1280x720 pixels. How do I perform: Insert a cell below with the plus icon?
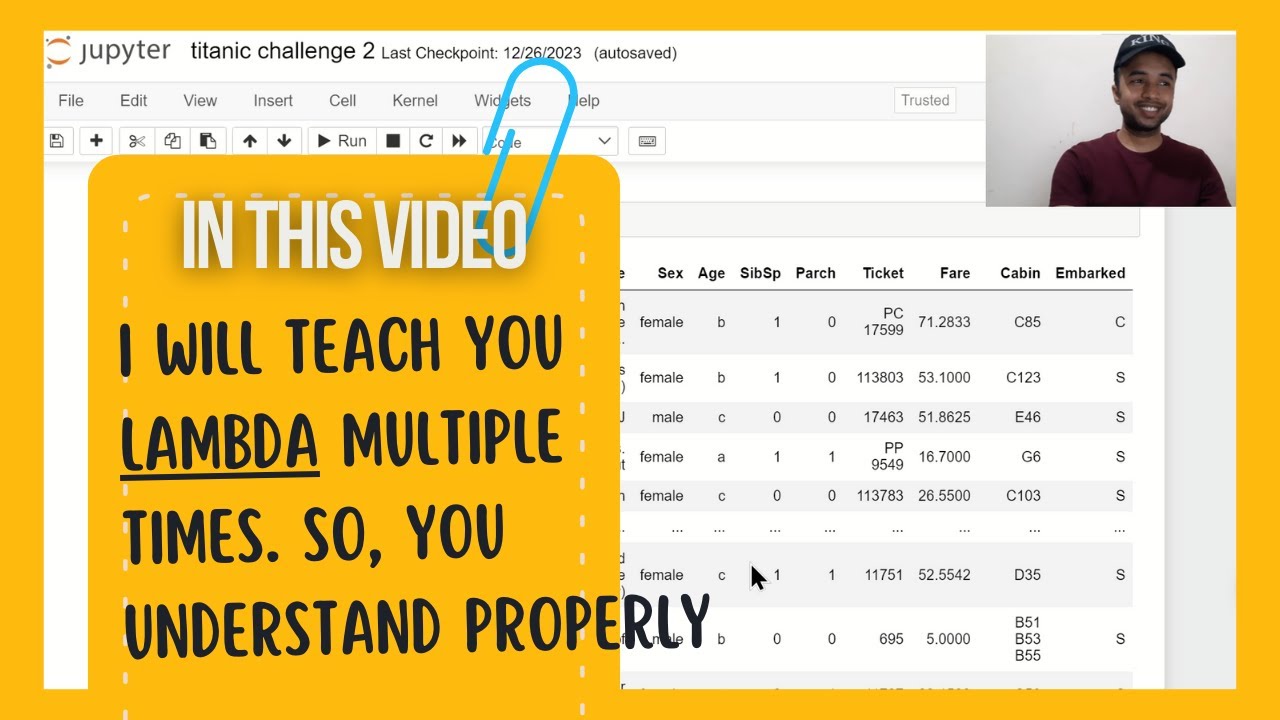coord(96,141)
